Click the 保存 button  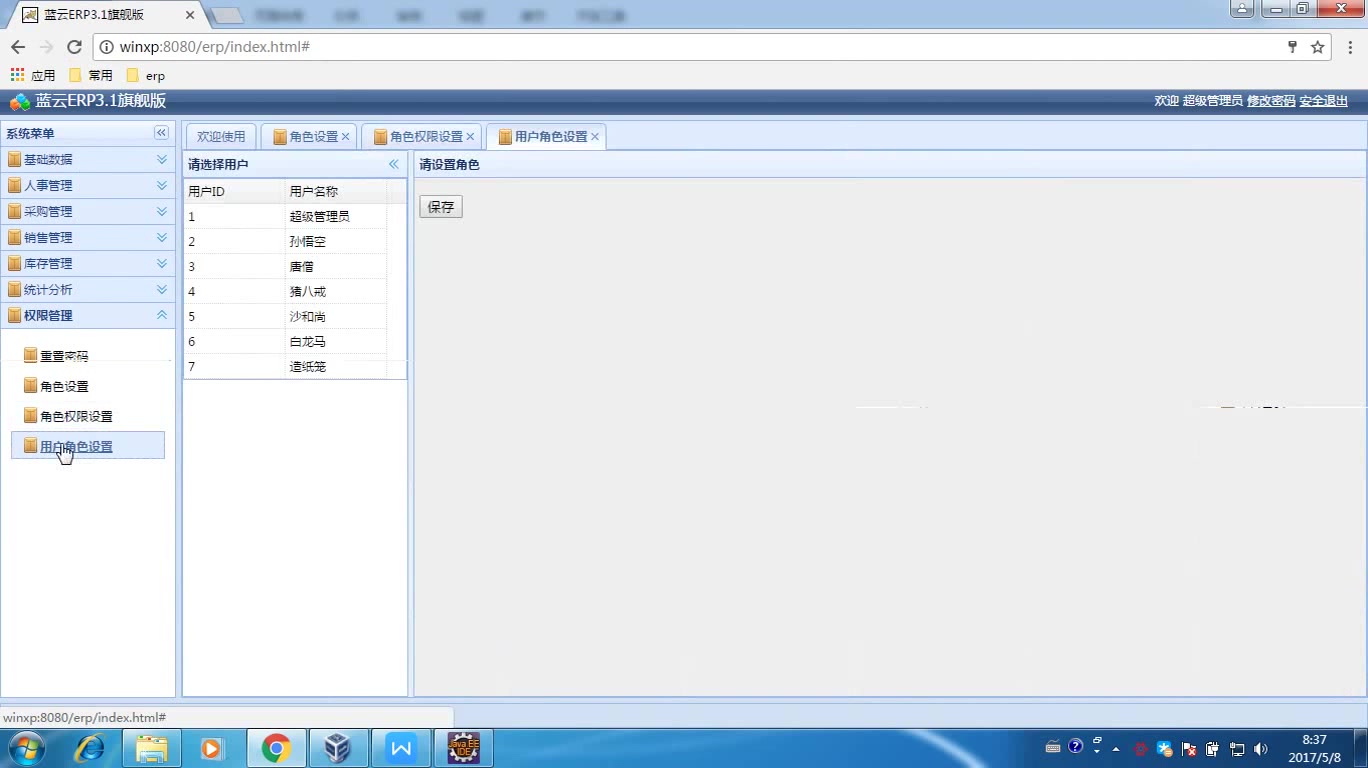point(441,207)
